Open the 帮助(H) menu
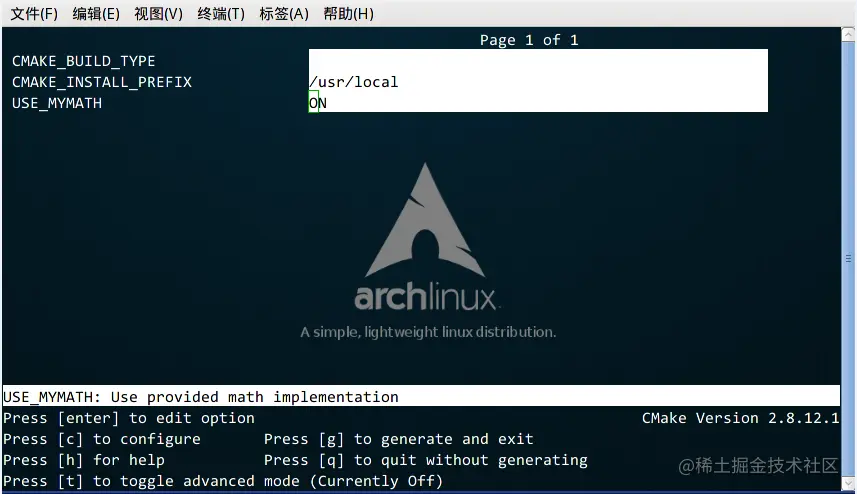The height and width of the screenshot is (494, 857). pos(349,14)
